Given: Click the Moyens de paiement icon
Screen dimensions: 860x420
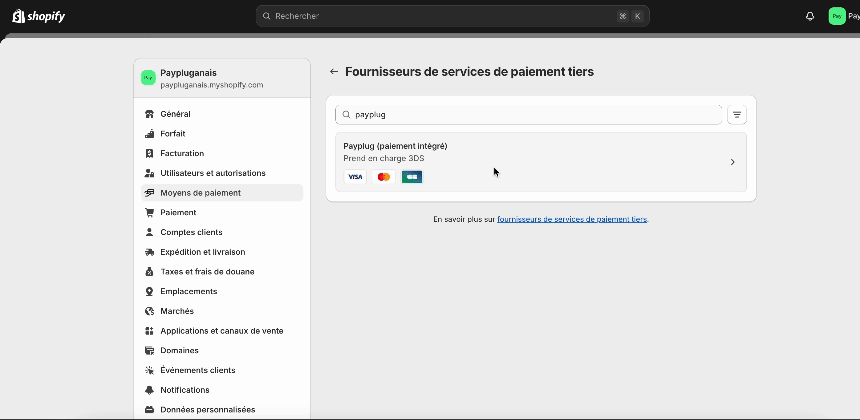Looking at the screenshot, I should pos(149,193).
